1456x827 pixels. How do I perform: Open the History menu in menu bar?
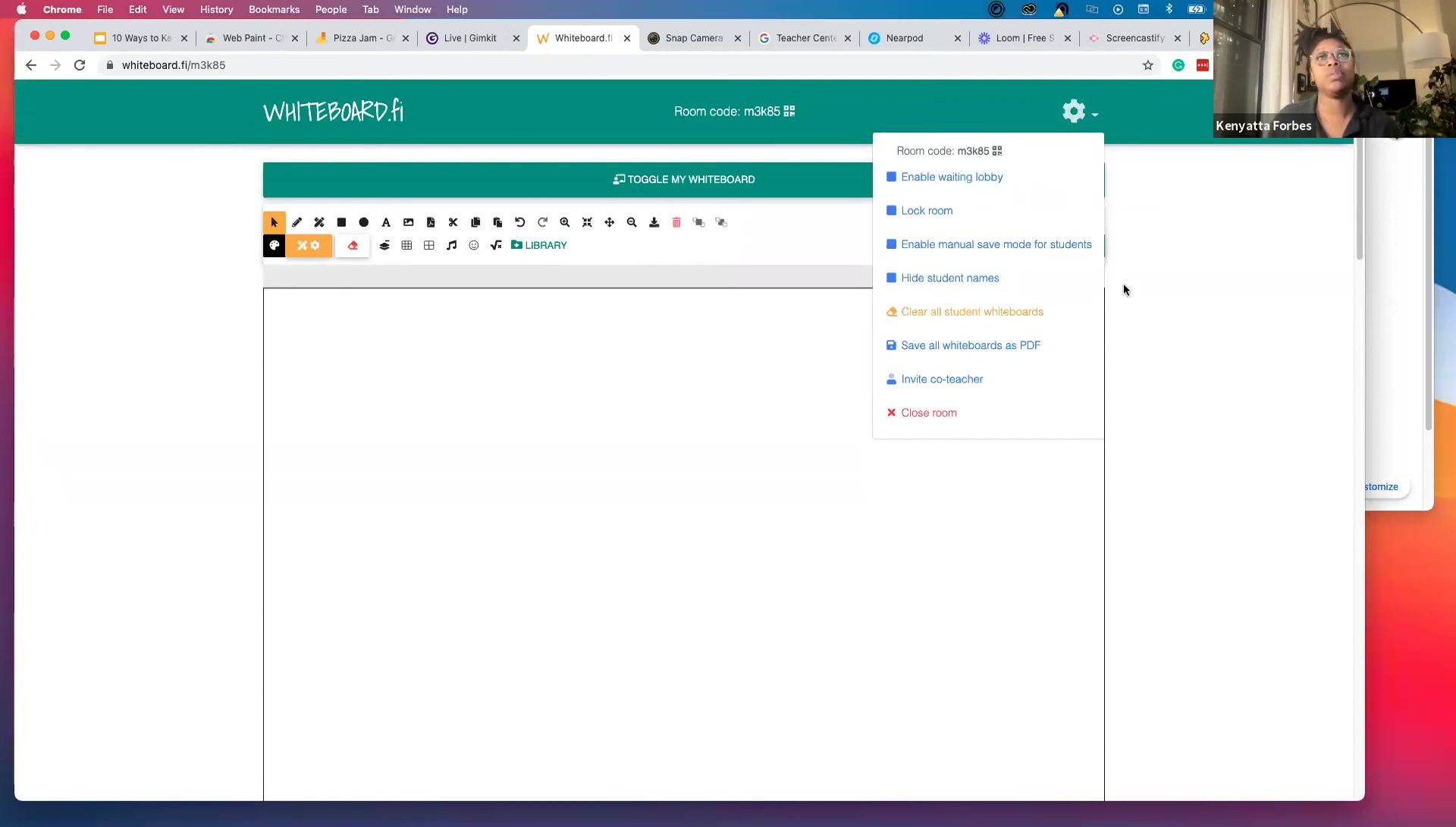(216, 9)
